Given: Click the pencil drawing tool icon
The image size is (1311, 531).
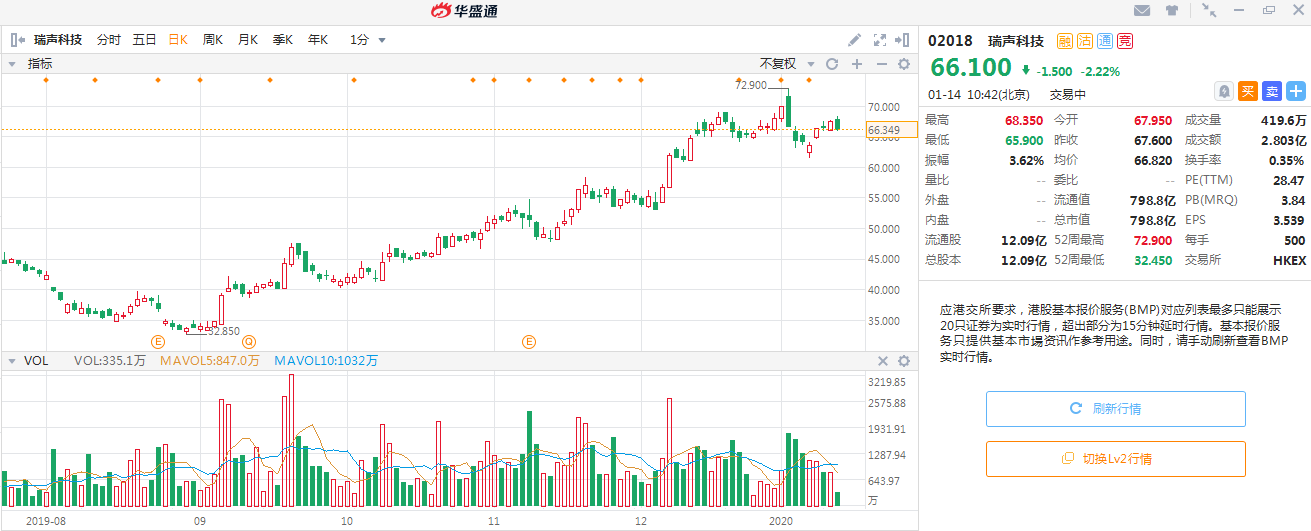Looking at the screenshot, I should [x=854, y=40].
